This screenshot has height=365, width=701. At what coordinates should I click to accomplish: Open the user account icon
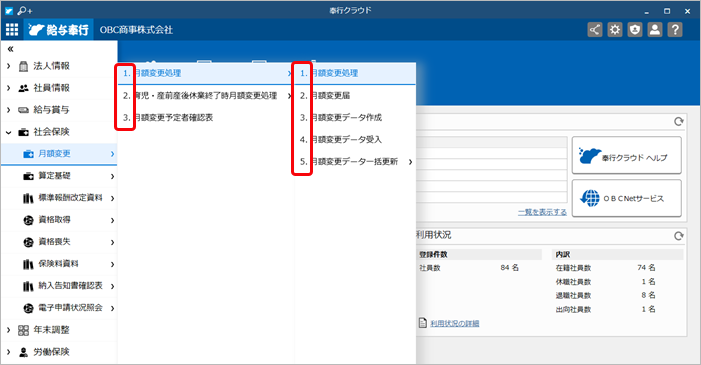pos(655,30)
